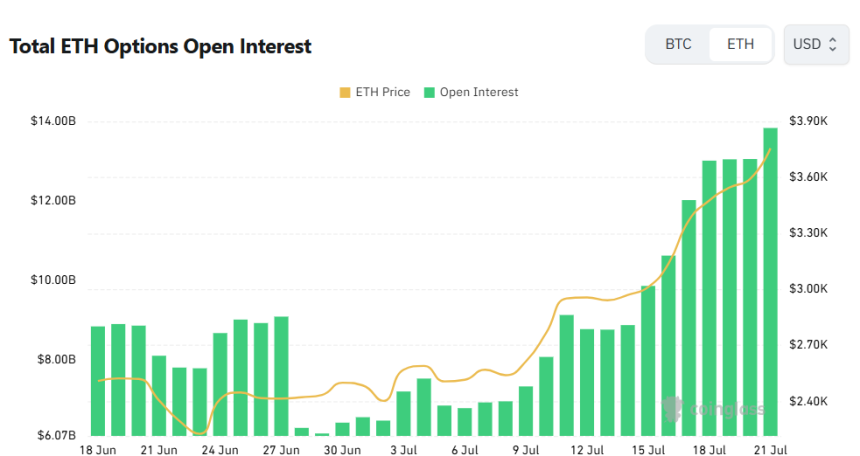Screen dimensions: 860x456
Task: Click the 27 Jun open interest bar
Action: pyautogui.click(x=281, y=376)
